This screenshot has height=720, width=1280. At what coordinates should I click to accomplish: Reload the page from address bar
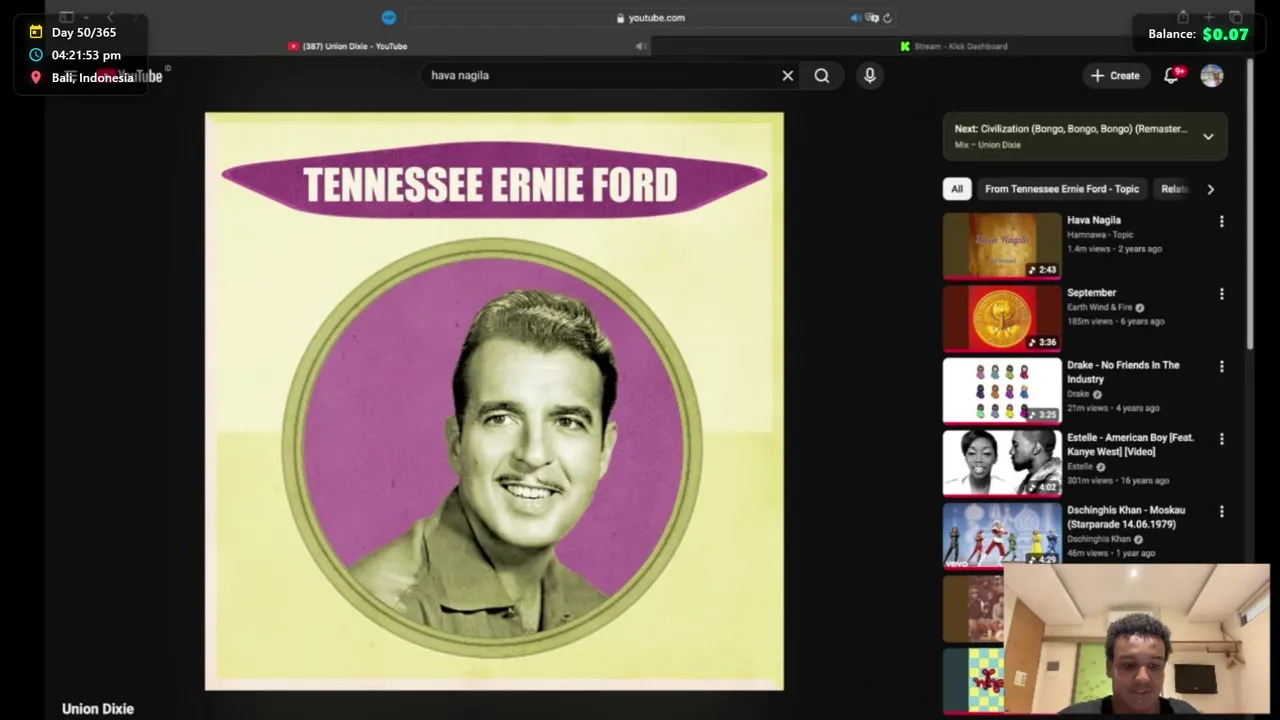click(887, 17)
